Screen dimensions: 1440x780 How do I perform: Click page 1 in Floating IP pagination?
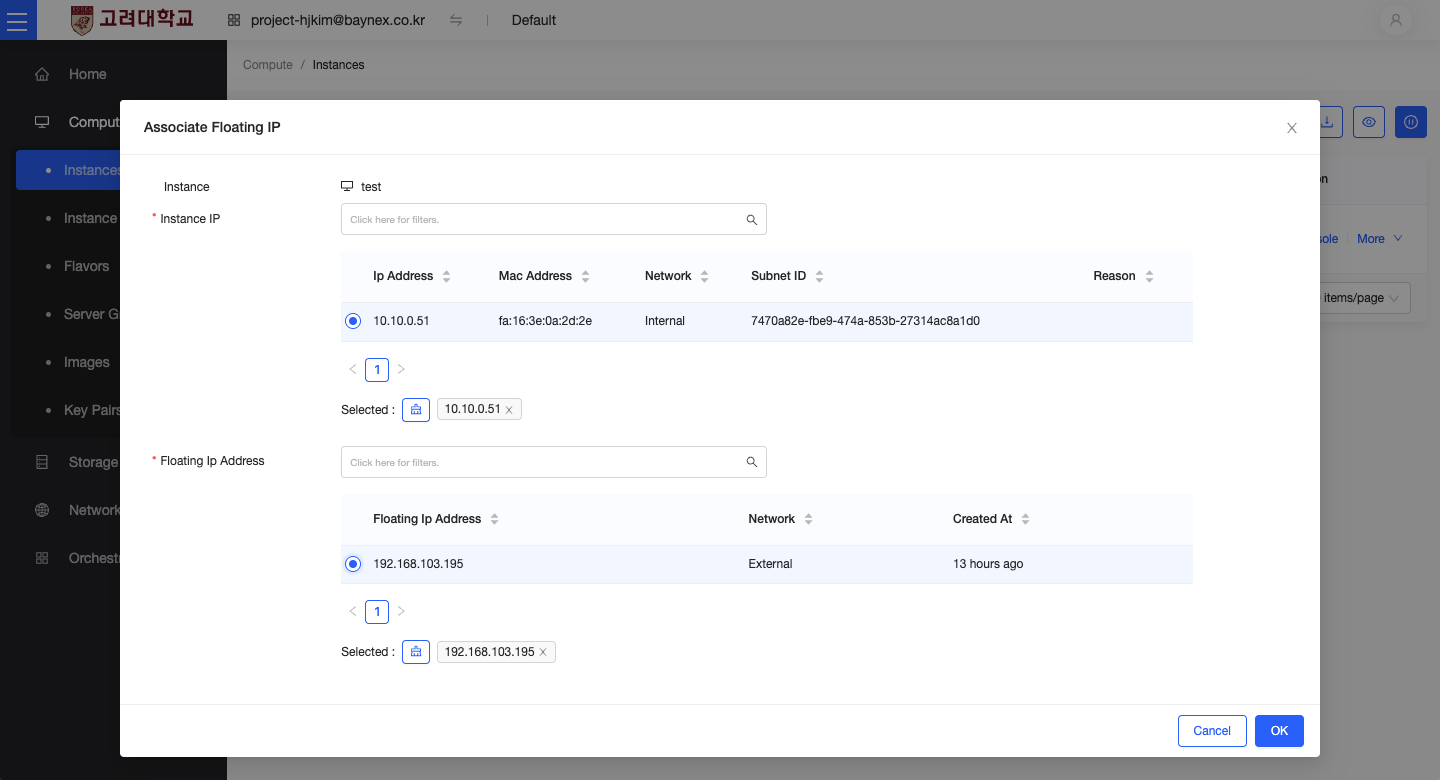point(377,611)
